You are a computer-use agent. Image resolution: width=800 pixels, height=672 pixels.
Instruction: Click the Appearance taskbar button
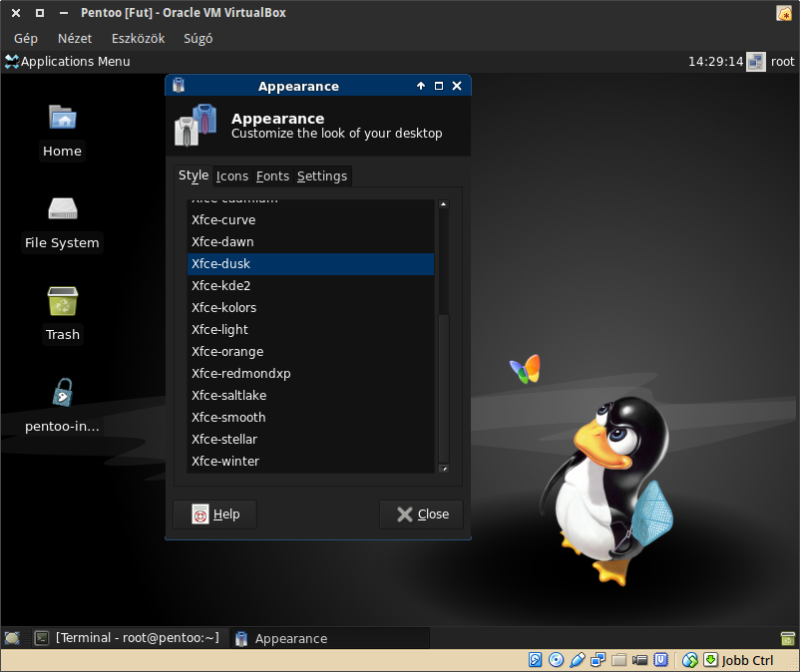point(330,638)
